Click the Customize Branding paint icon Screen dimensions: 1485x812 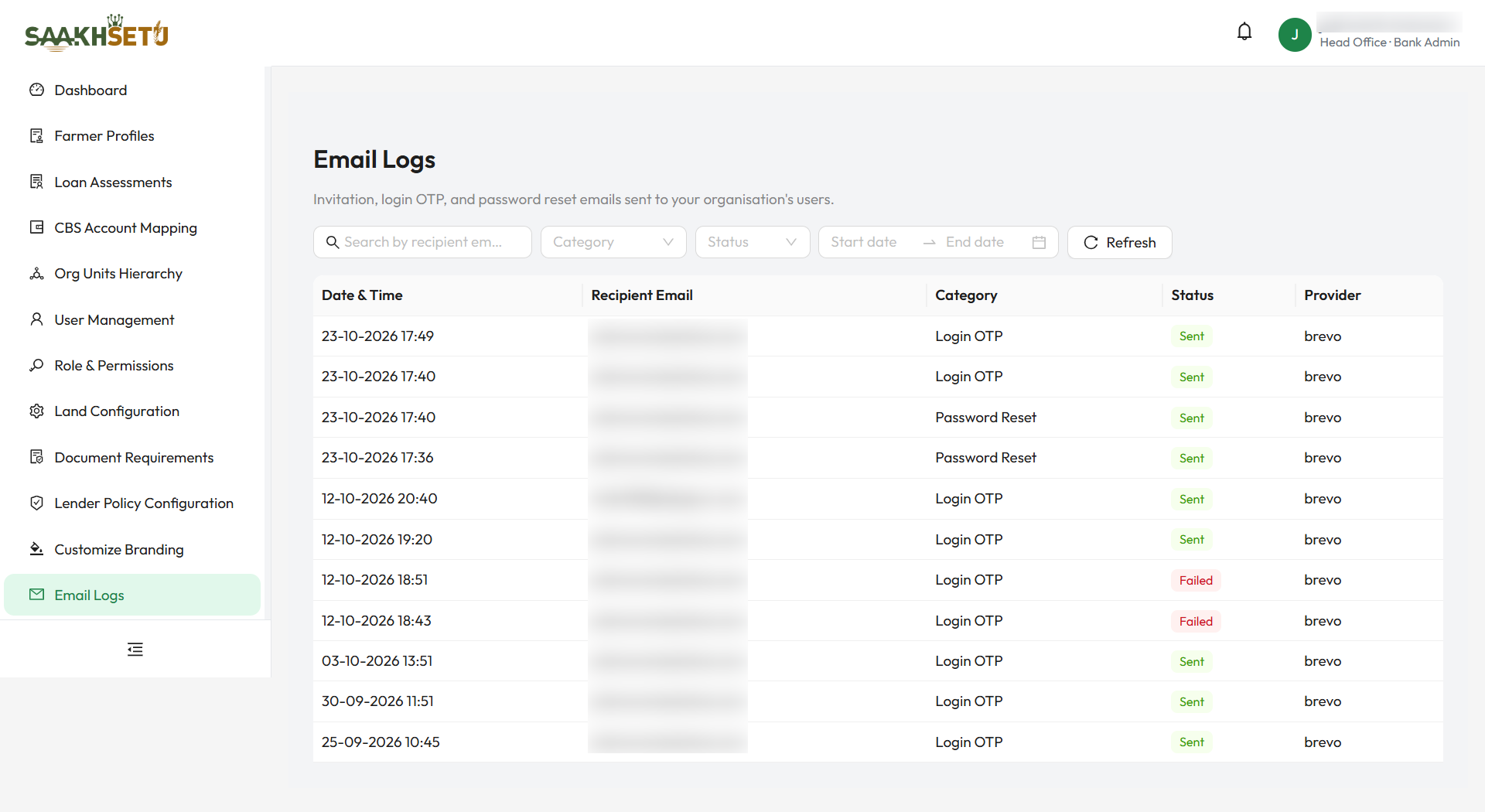[x=36, y=549]
